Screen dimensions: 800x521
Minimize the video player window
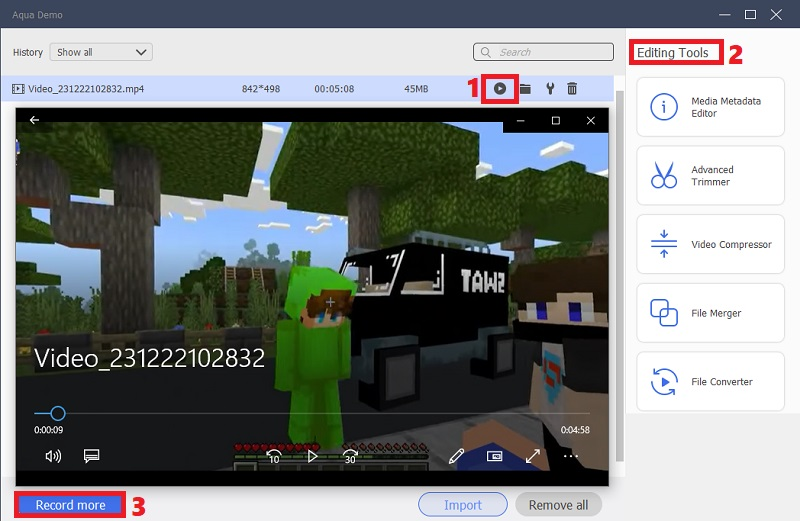[x=520, y=120]
